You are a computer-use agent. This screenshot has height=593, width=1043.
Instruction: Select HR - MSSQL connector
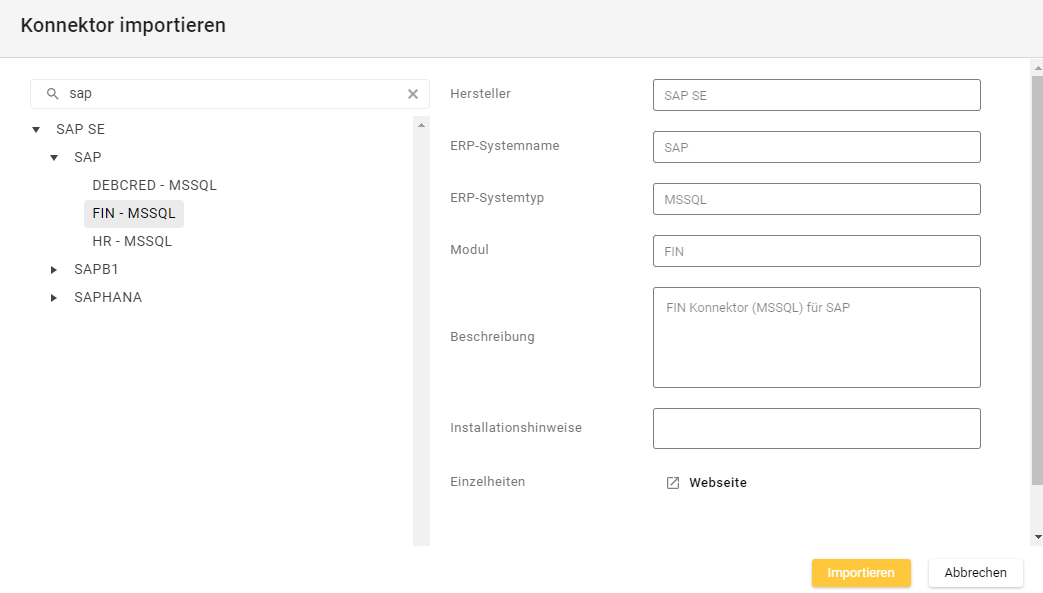click(132, 241)
